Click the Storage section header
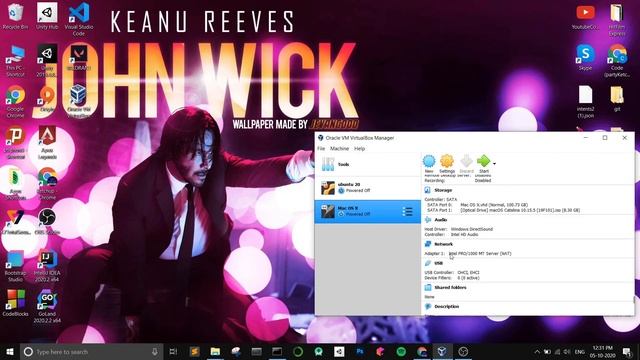Viewport: 640px width, 360px height. click(443, 190)
